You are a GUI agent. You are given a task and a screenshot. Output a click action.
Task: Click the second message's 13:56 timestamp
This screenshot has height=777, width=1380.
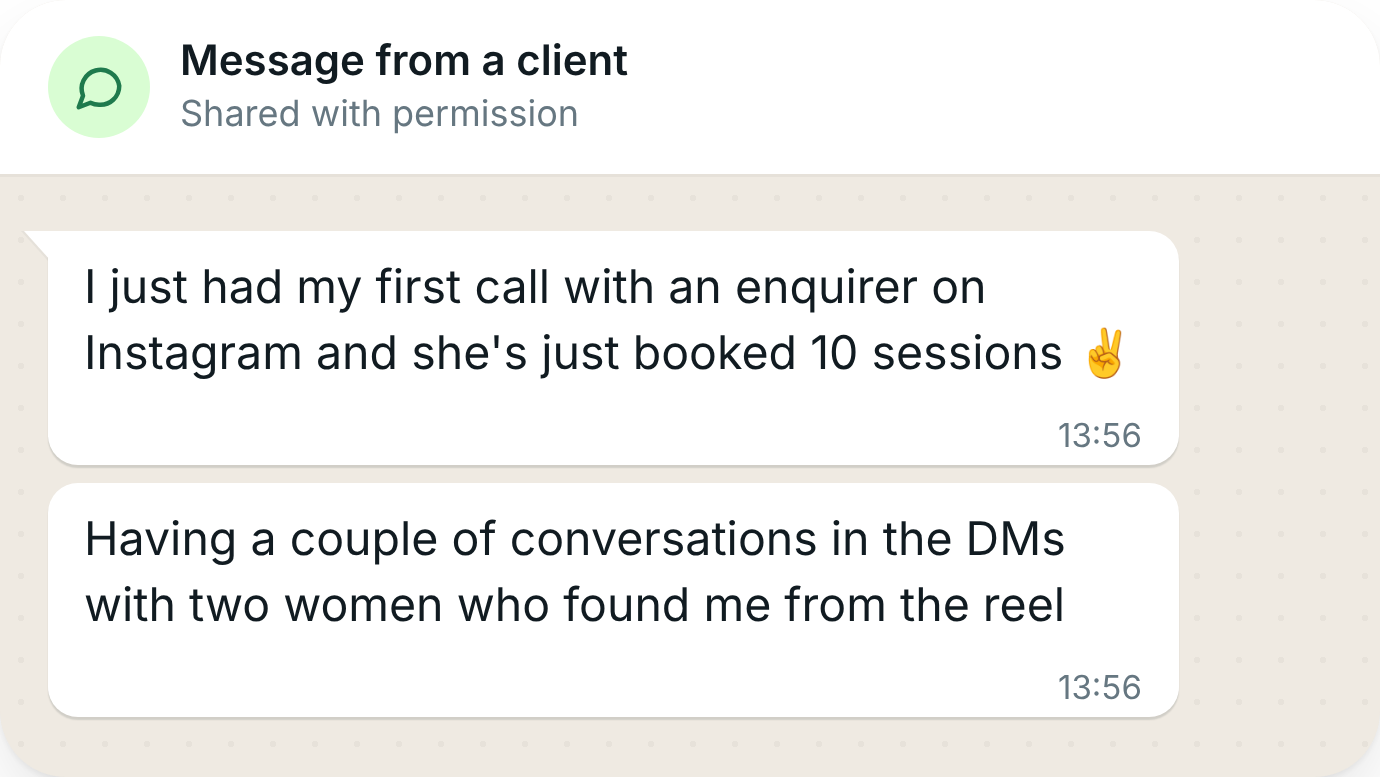[x=1099, y=688]
